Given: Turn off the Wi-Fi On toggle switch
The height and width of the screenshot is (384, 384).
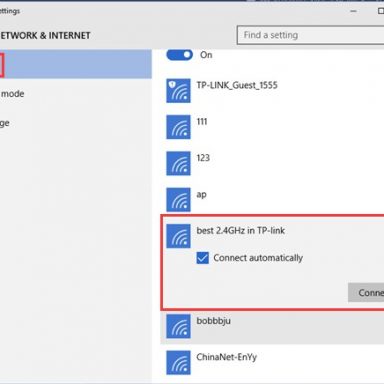Looking at the screenshot, I should click(179, 54).
